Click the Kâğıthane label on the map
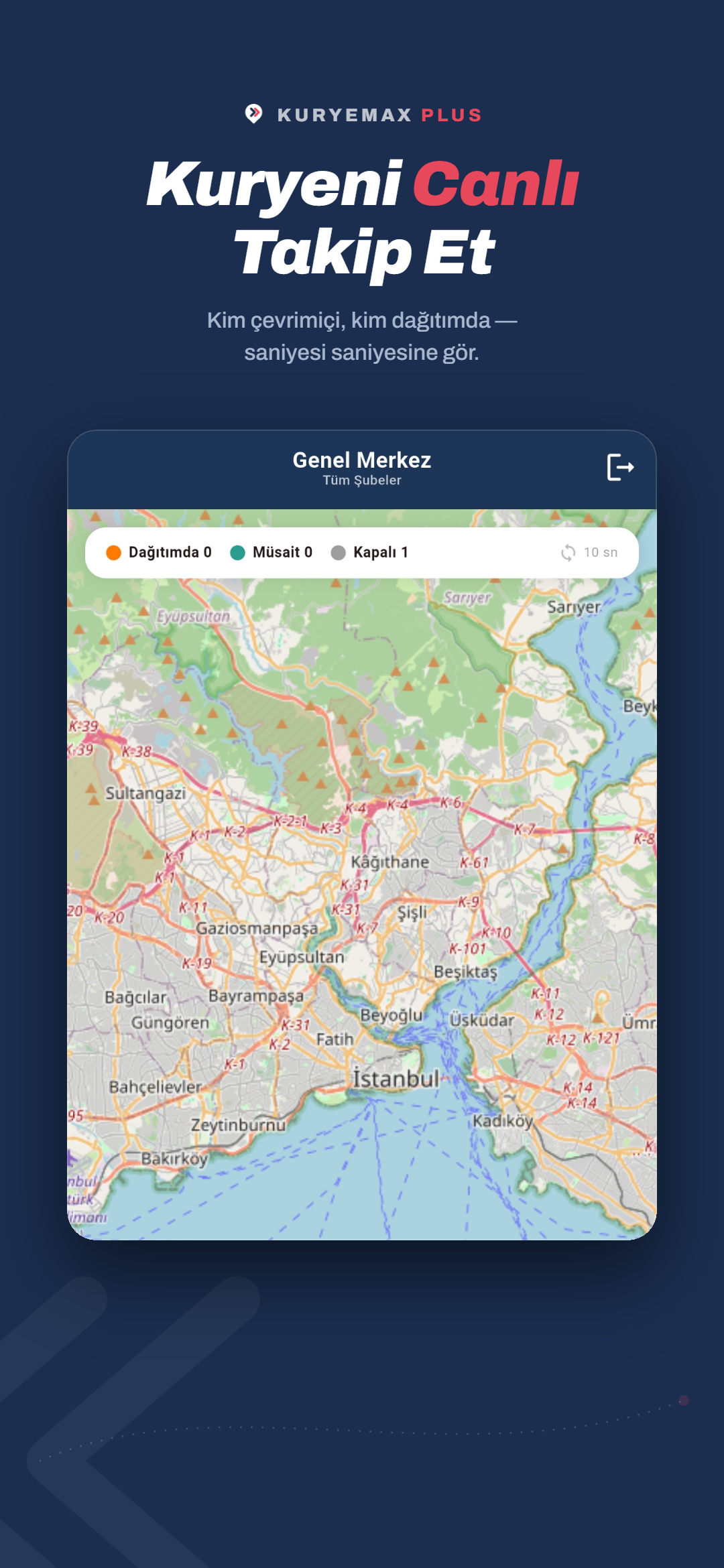 click(x=390, y=862)
